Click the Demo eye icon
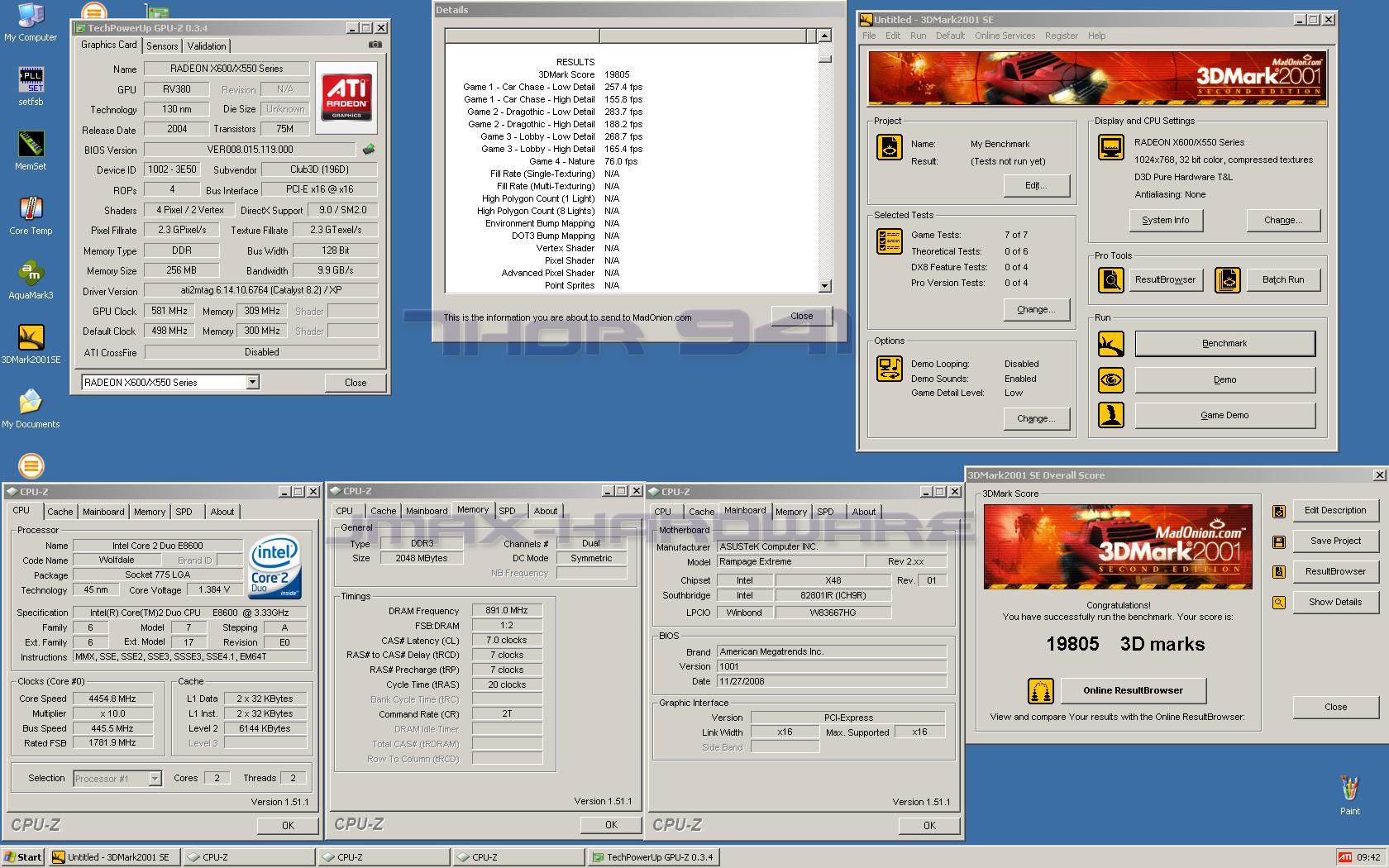 [1110, 380]
